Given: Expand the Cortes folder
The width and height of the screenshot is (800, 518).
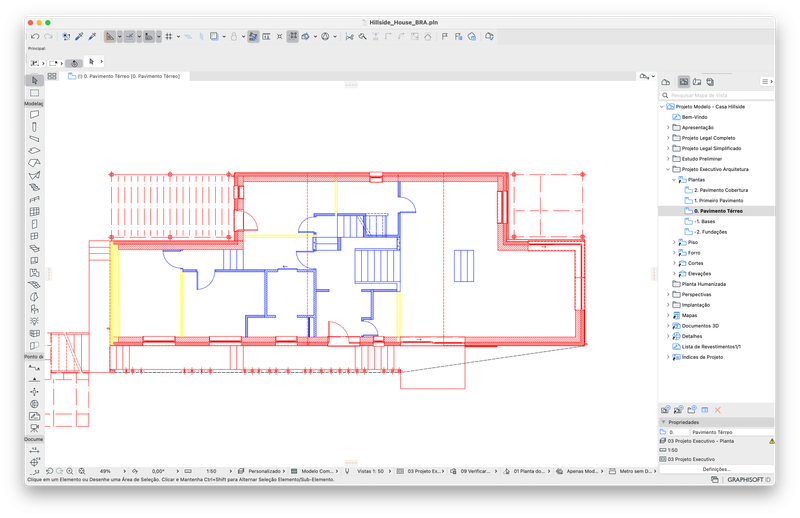Looking at the screenshot, I should pyautogui.click(x=674, y=263).
